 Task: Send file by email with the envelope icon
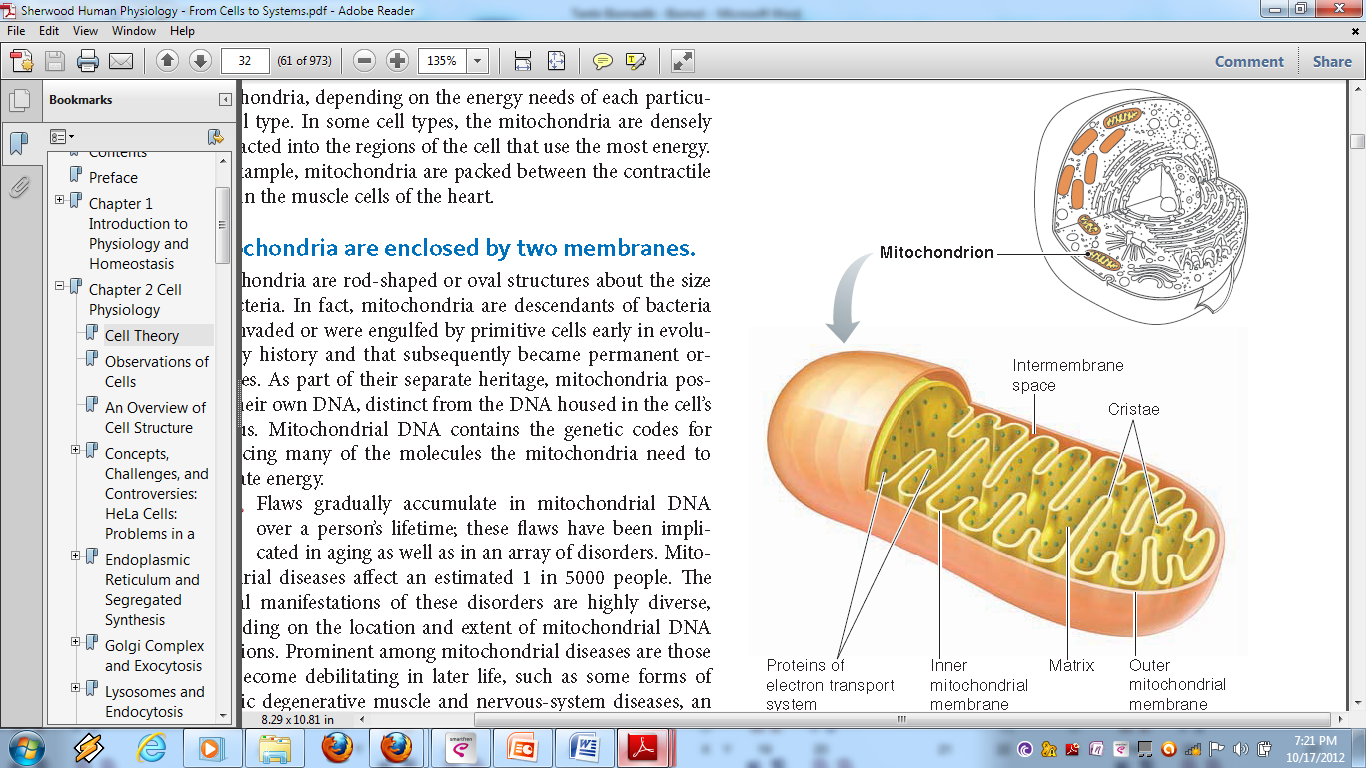(121, 61)
